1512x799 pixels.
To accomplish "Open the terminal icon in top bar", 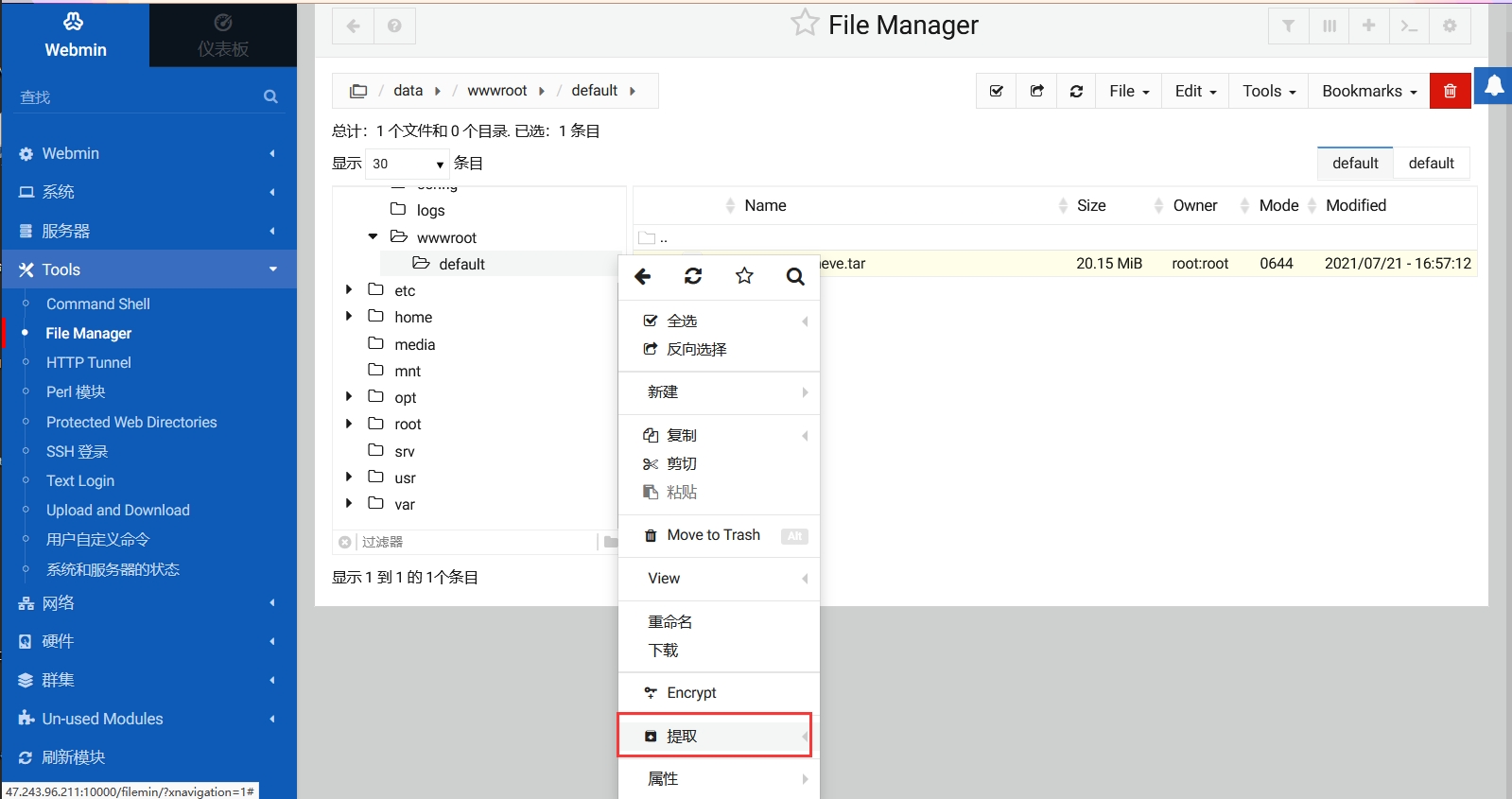I will [x=1409, y=26].
